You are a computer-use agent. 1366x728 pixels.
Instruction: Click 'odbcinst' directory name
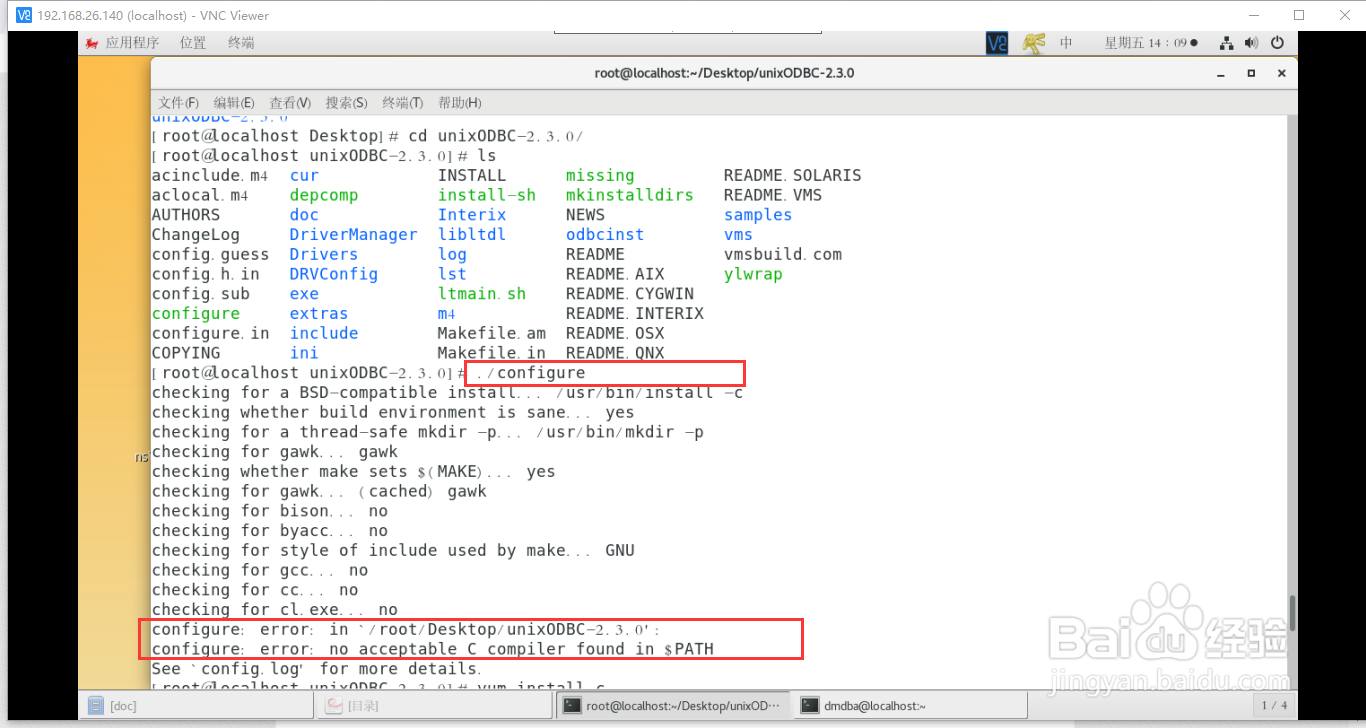(605, 234)
